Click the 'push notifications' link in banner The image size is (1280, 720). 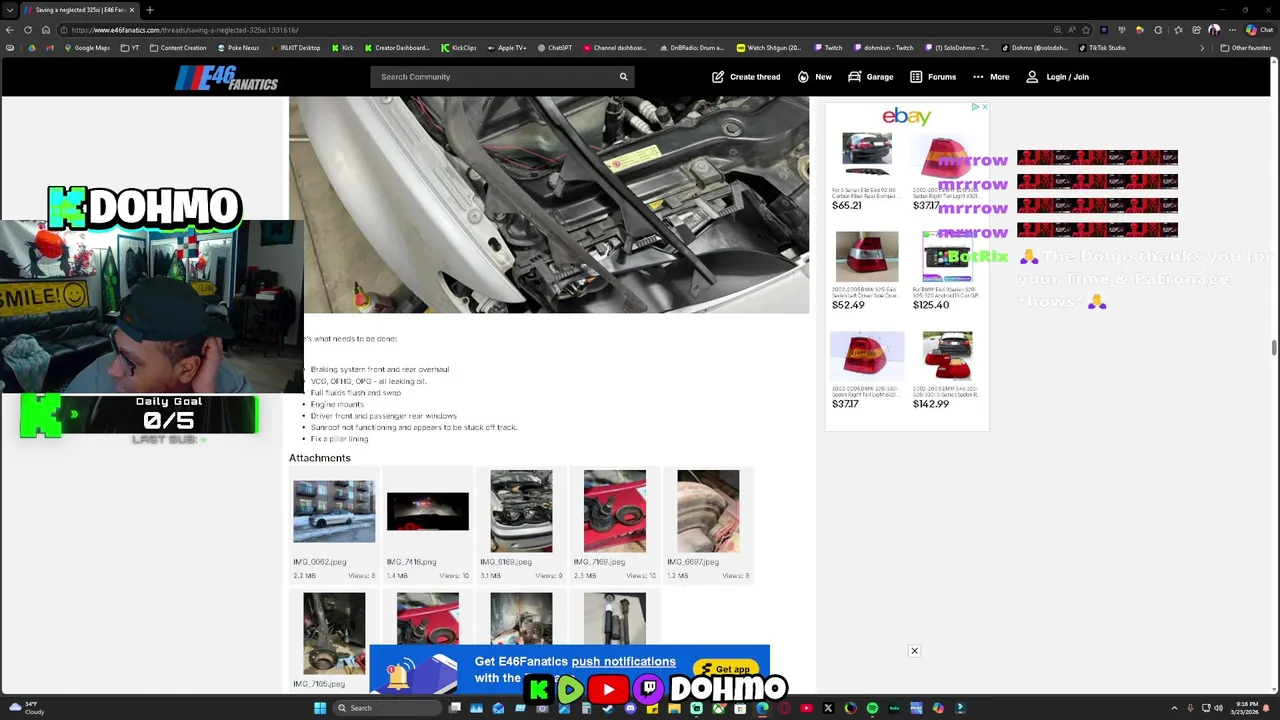pos(624,662)
